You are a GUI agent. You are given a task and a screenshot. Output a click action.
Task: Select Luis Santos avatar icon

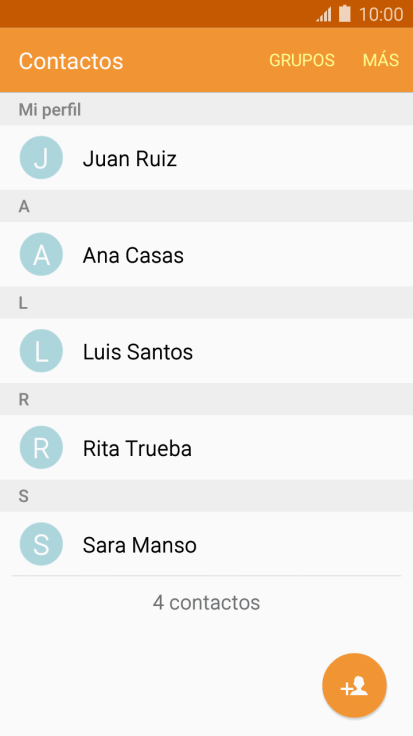41,351
